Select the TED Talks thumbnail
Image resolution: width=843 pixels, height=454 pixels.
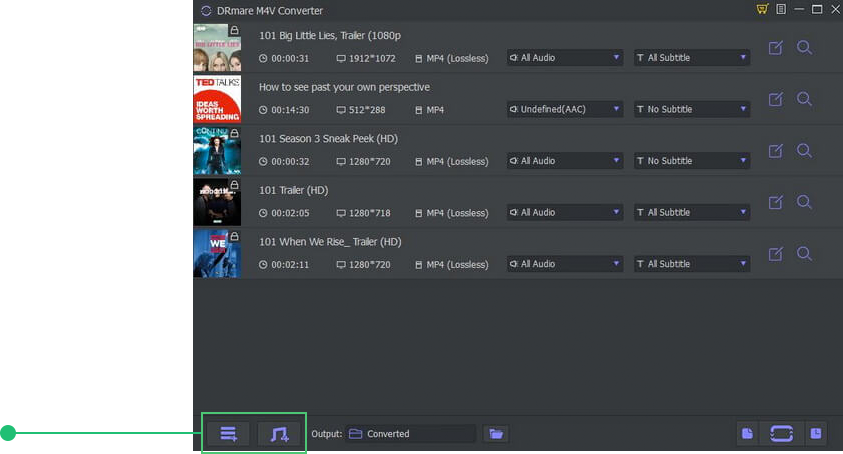point(217,99)
